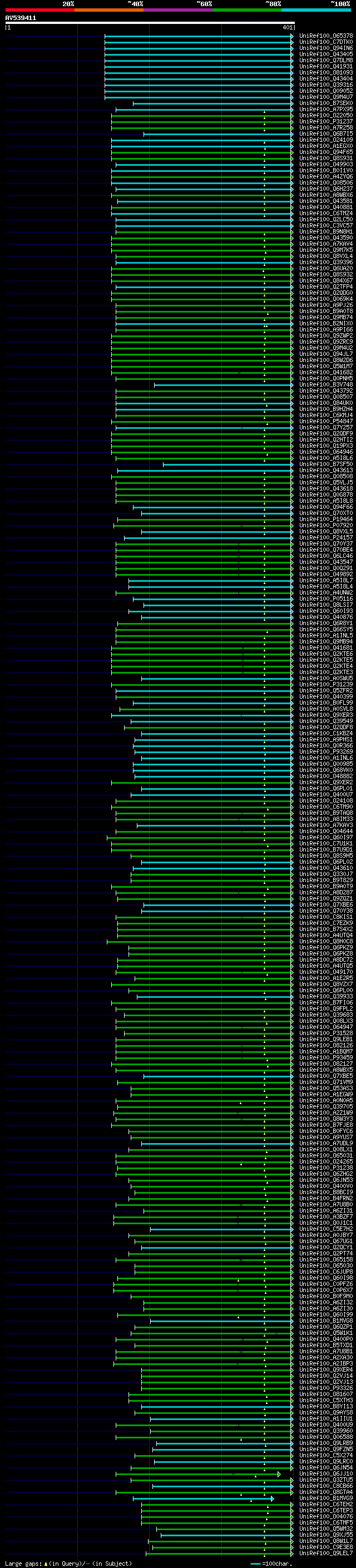The height and width of the screenshot is (1568, 356).
Task: Select hit UniRef100_Q40881
Action: coord(326,207)
